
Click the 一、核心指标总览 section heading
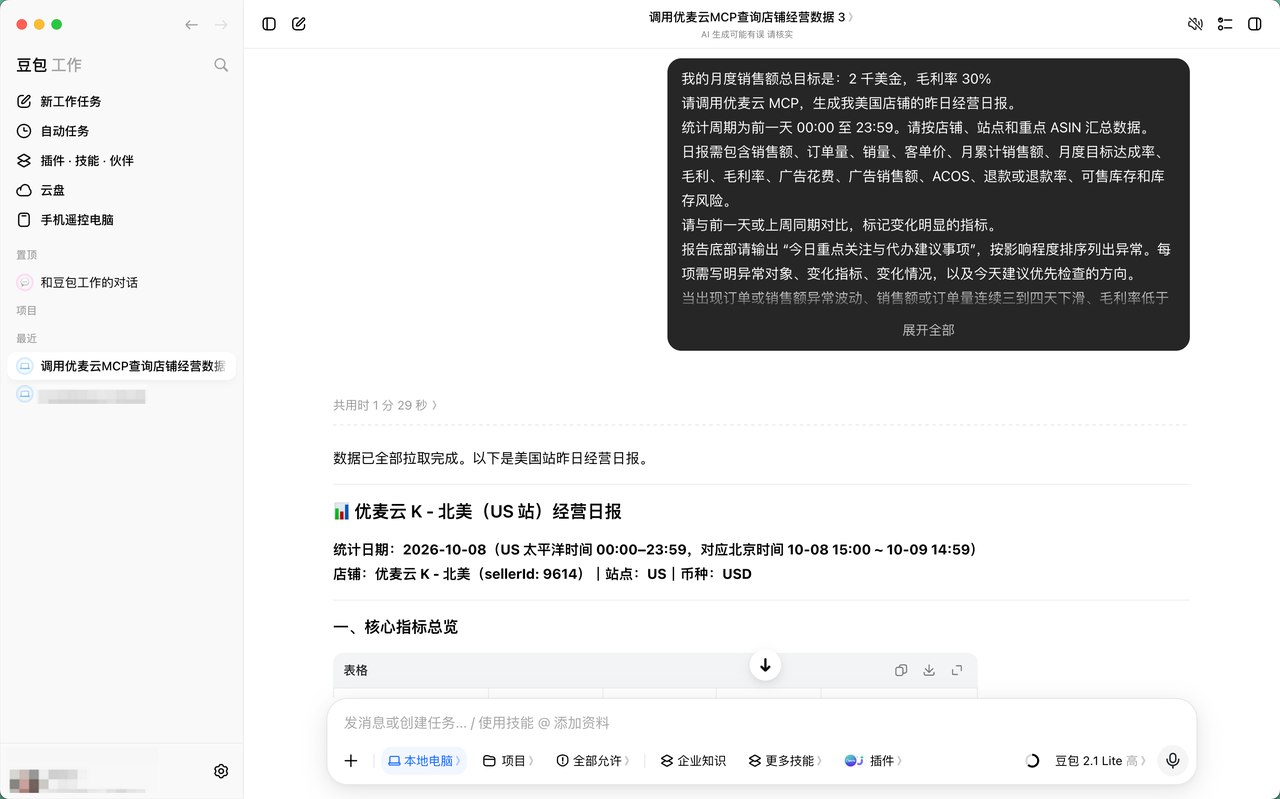pos(395,627)
